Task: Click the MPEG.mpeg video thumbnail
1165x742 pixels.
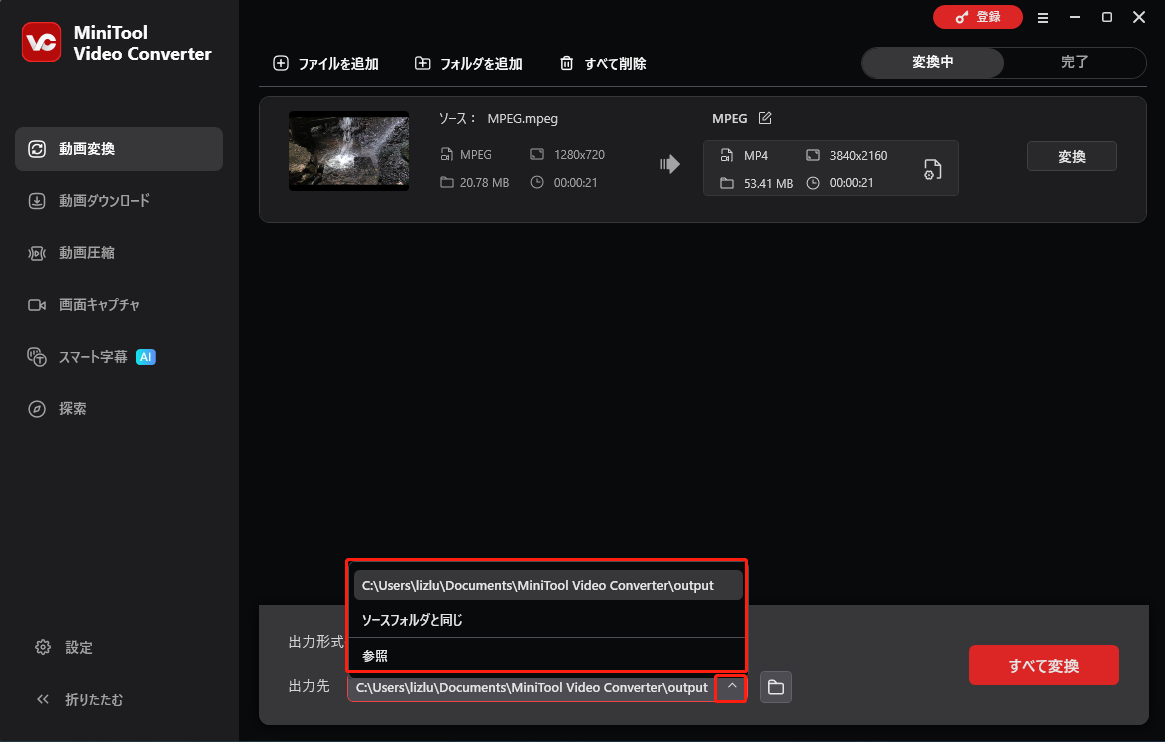Action: (x=348, y=151)
